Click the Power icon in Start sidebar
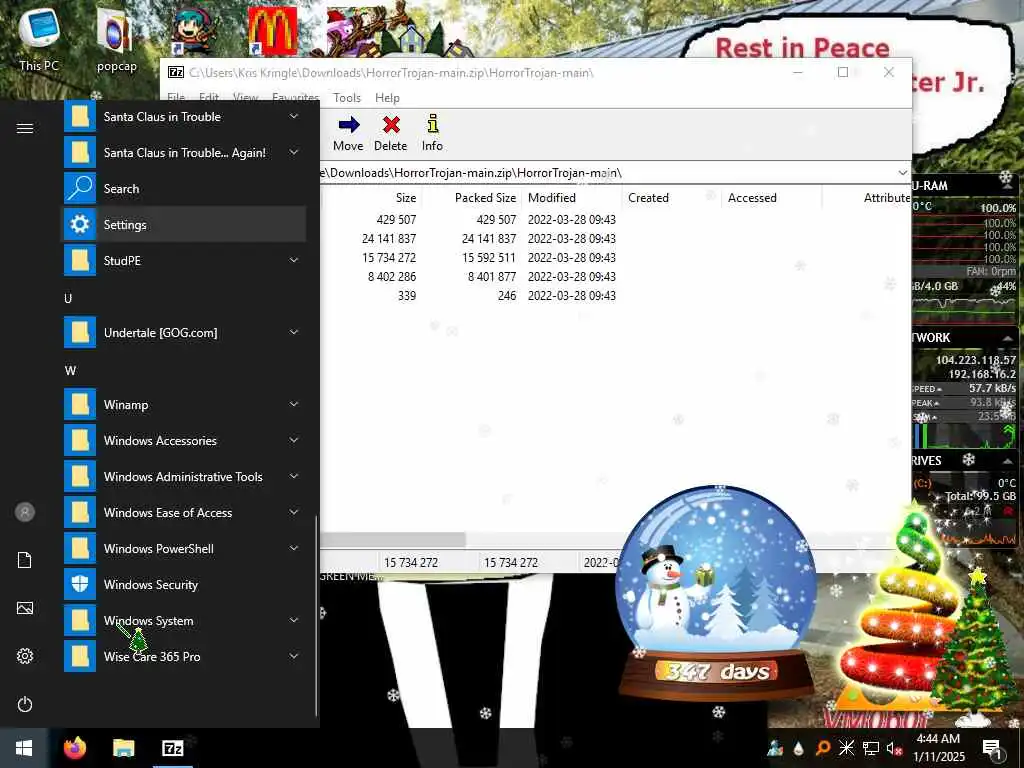This screenshot has height=768, width=1024. [x=25, y=704]
